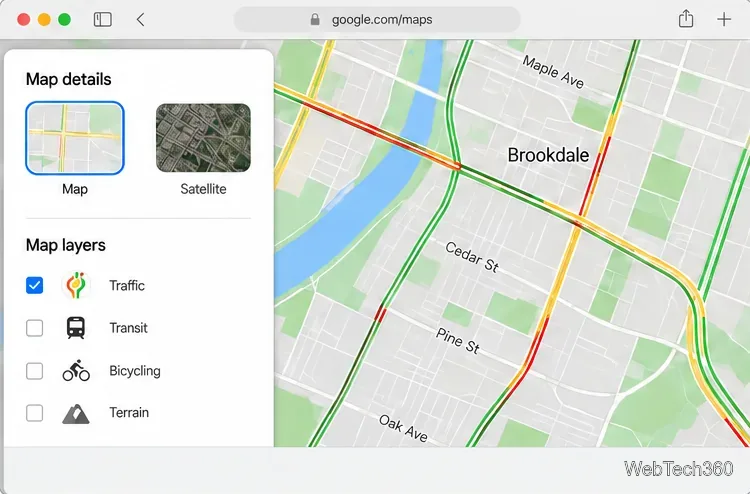Minimize window with yellow button
750x494 pixels.
tap(44, 20)
